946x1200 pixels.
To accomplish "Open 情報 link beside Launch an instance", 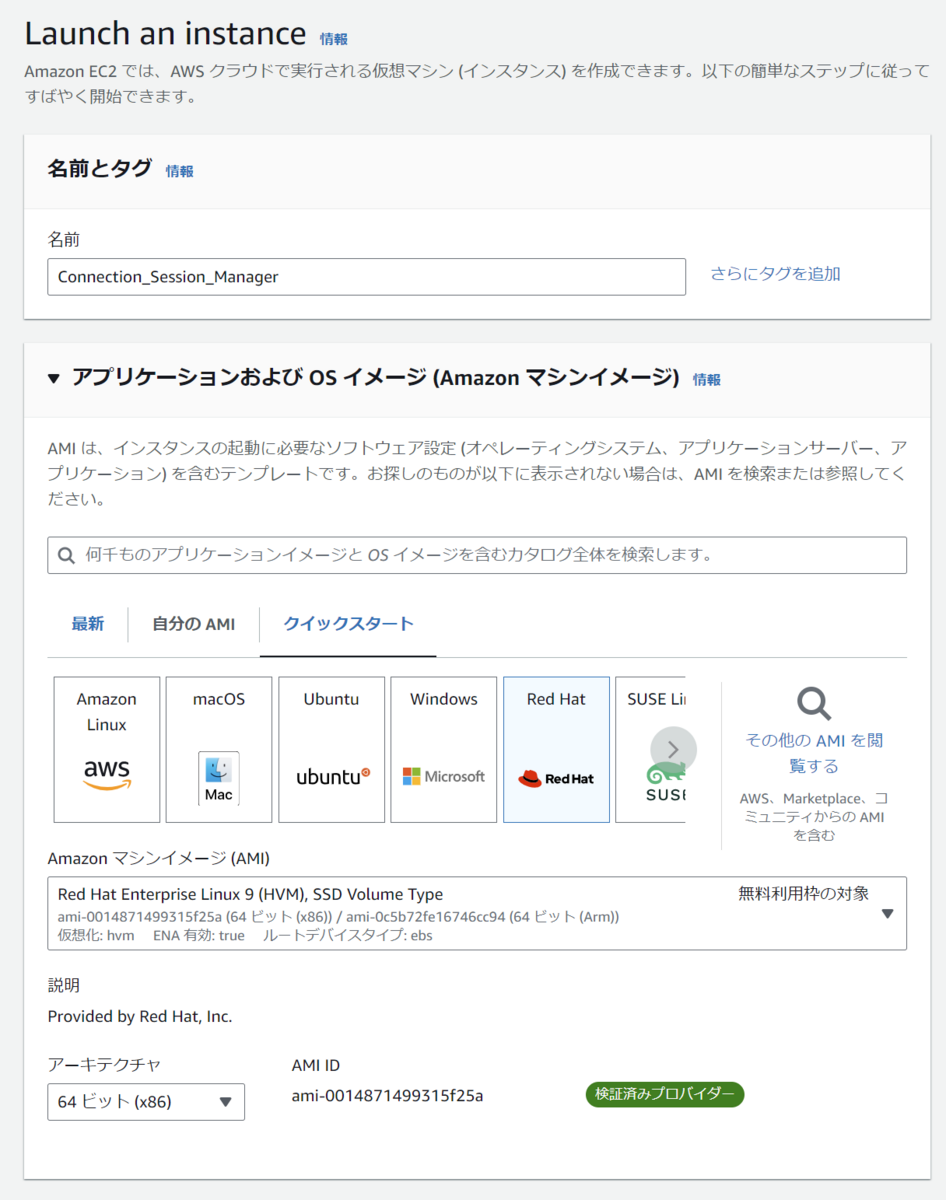I will click(x=334, y=39).
